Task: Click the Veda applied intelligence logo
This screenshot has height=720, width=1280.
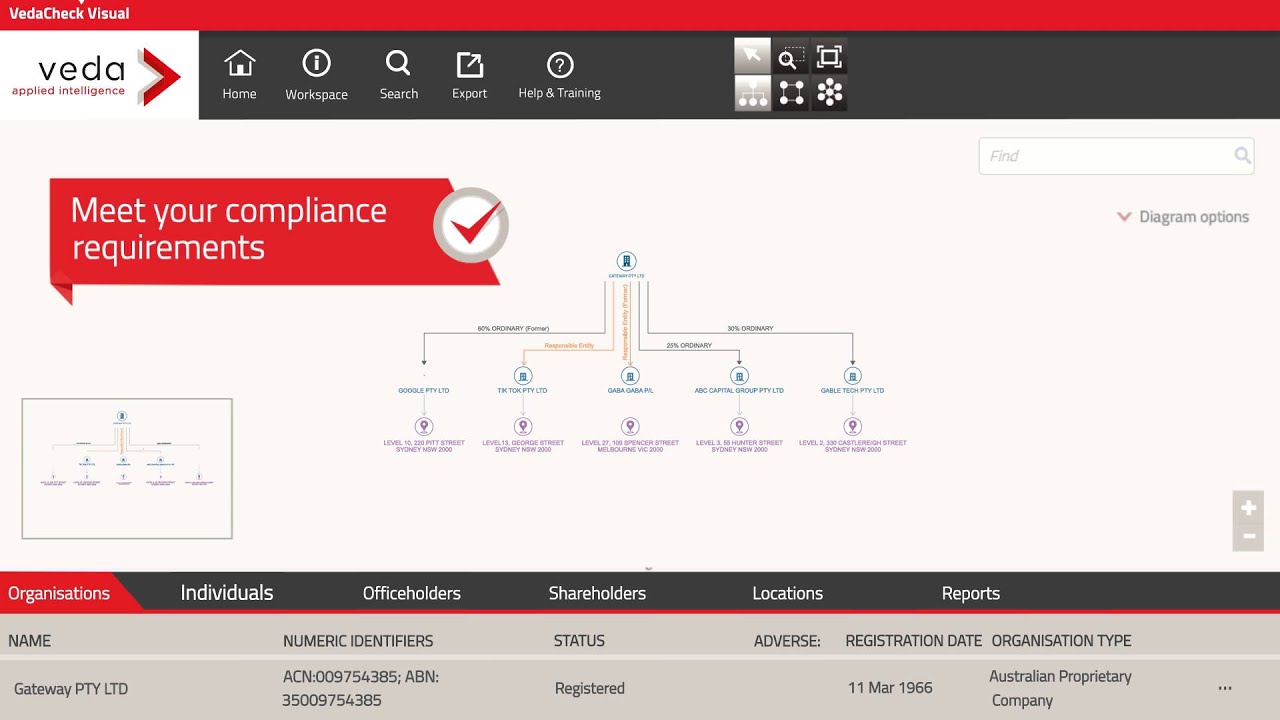Action: tap(97, 76)
